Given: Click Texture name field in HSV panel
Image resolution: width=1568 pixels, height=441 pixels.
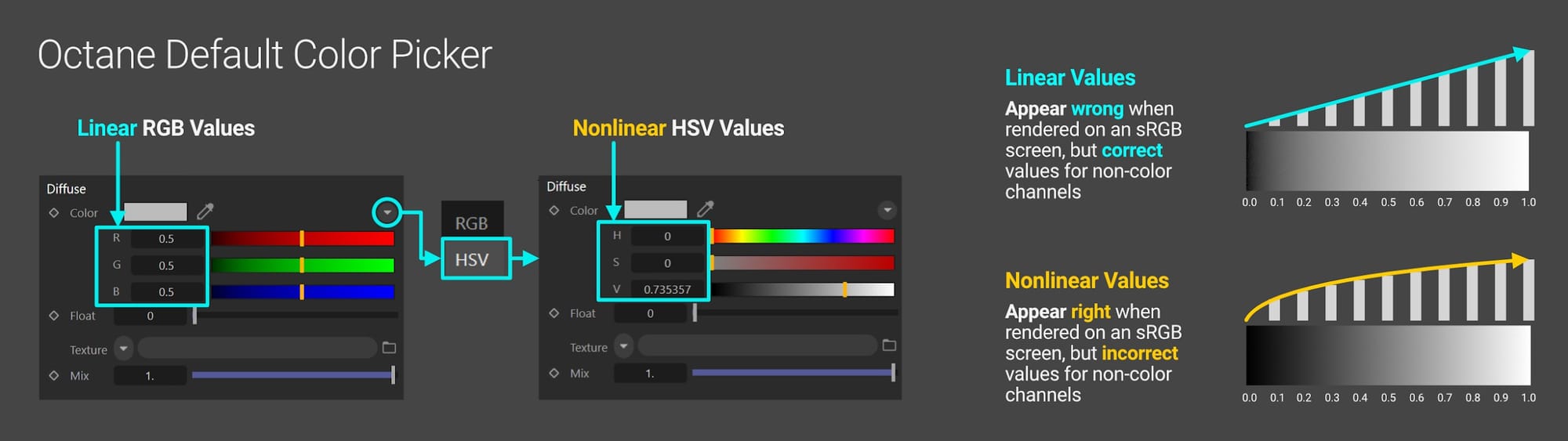Looking at the screenshot, I should click(x=758, y=345).
